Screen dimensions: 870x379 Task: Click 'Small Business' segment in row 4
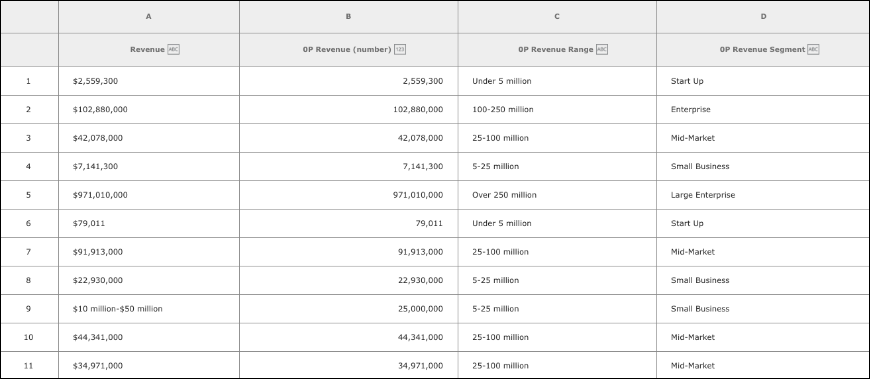click(x=763, y=166)
